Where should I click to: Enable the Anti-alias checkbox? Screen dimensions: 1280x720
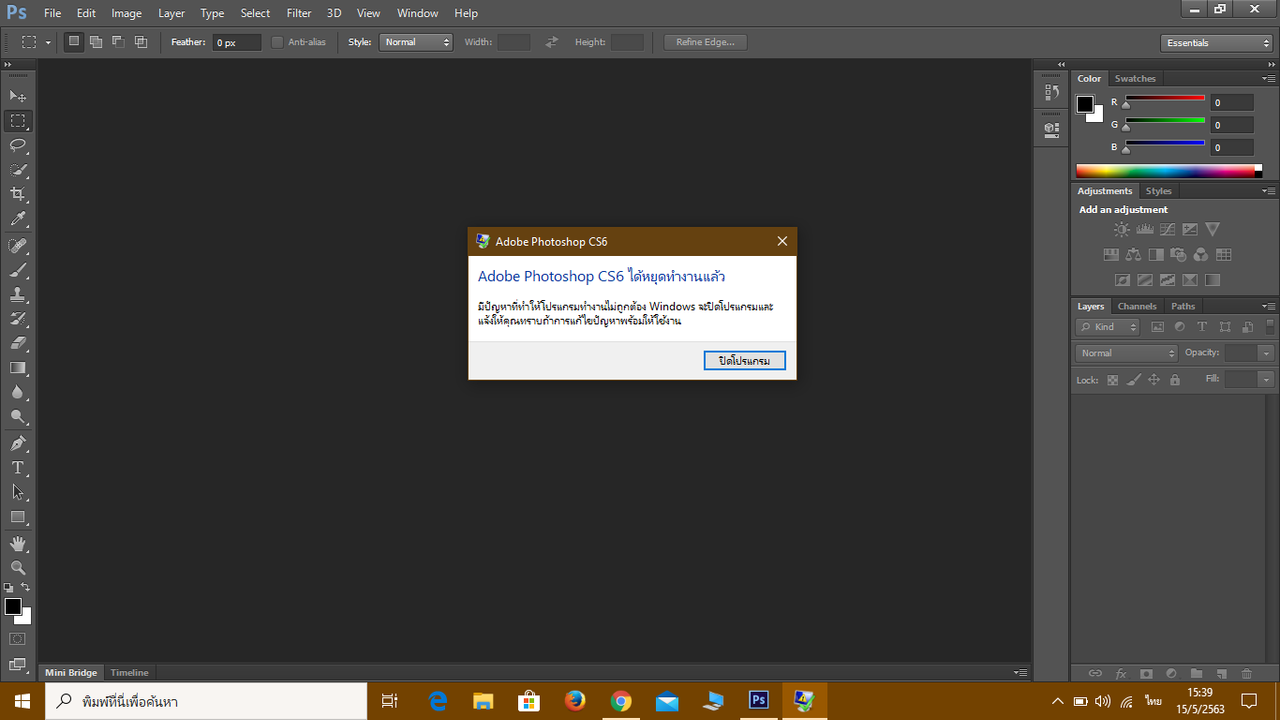(x=278, y=42)
